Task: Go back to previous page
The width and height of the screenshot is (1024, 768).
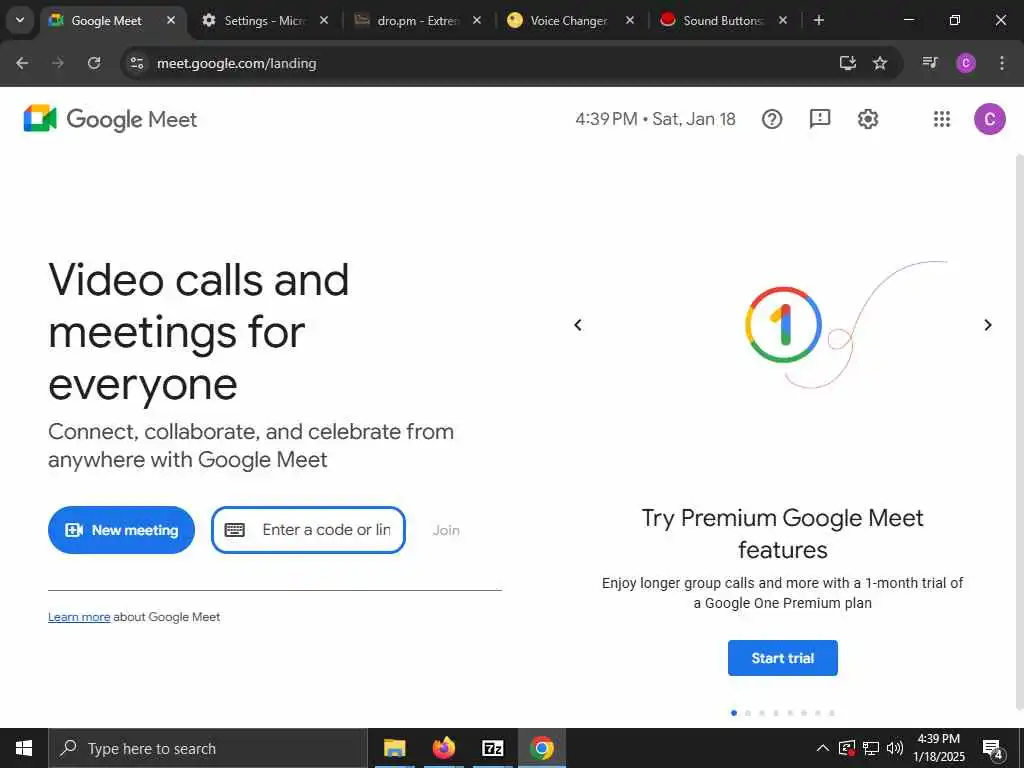Action: (x=22, y=63)
